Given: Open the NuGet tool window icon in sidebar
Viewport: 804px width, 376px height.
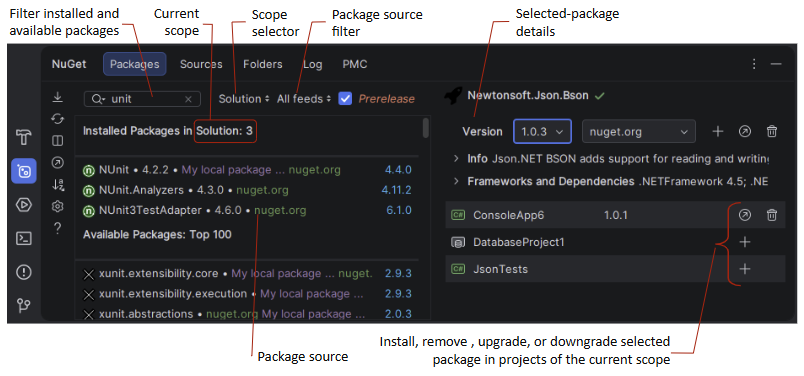Looking at the screenshot, I should 24,171.
